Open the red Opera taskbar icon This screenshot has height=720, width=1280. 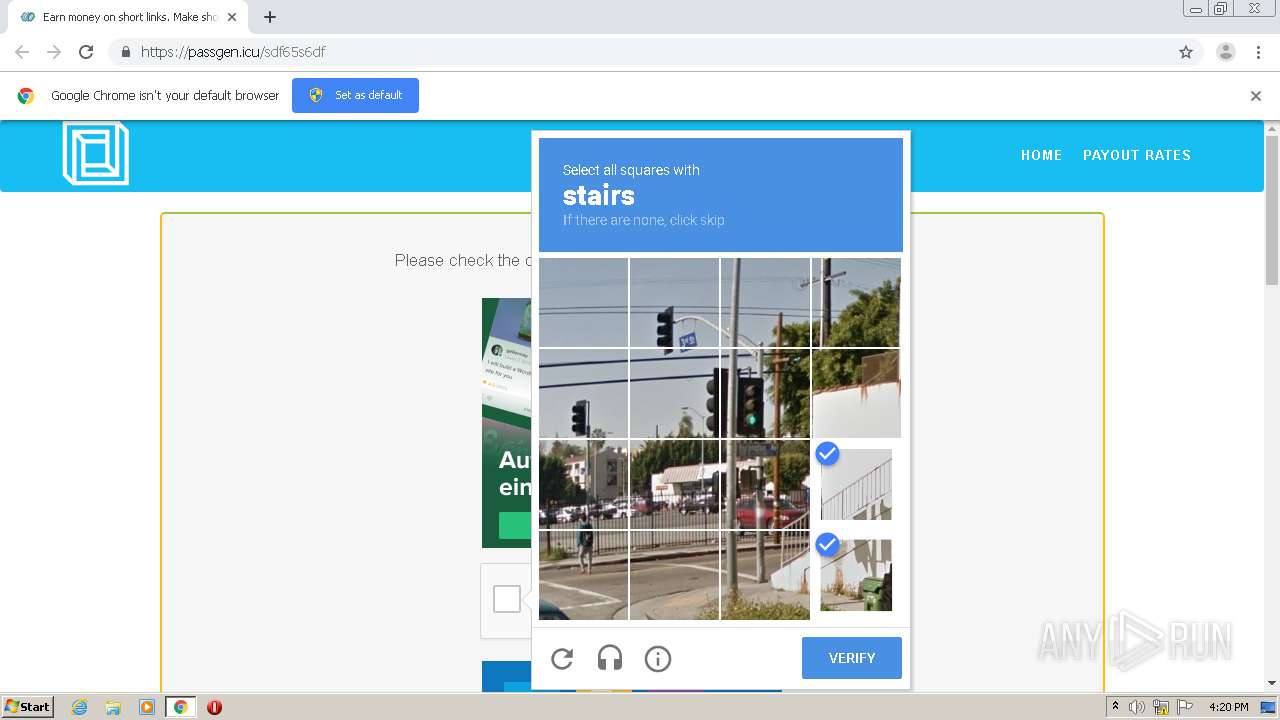point(214,707)
